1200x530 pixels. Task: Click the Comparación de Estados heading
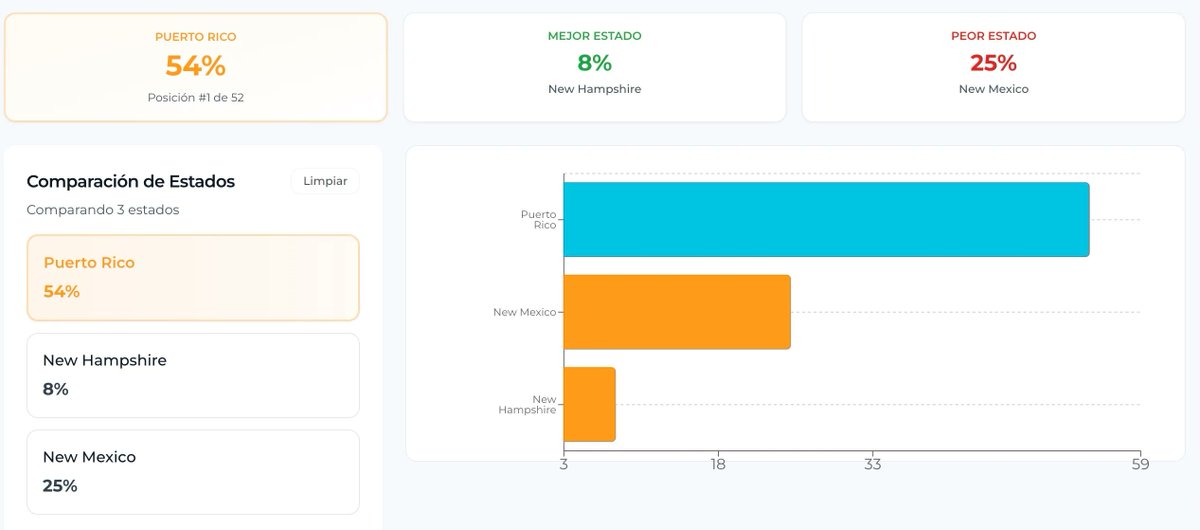coord(131,181)
